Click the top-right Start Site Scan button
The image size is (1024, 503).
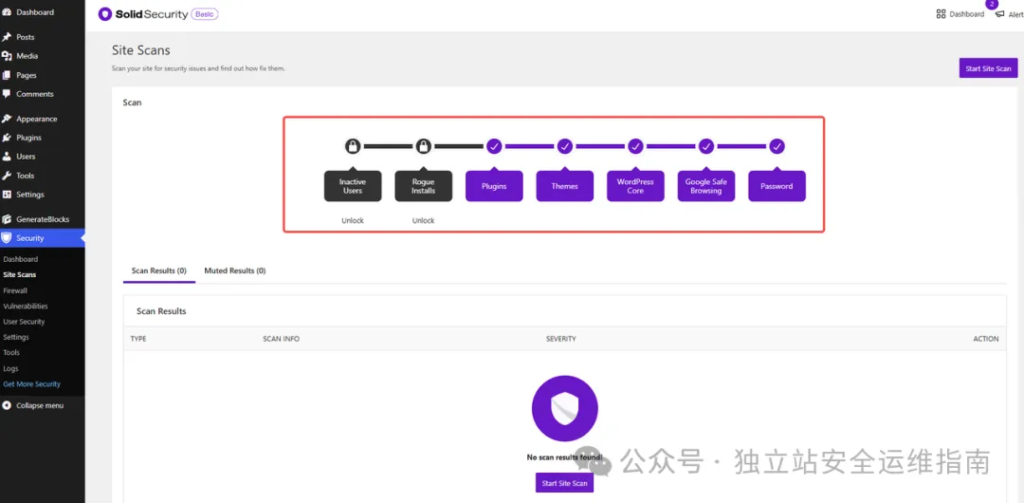(988, 69)
